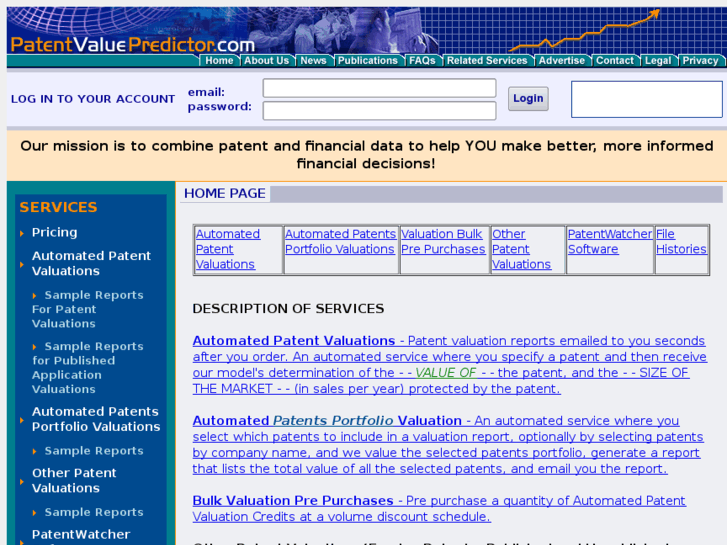727x545 pixels.
Task: Focus the email input field
Action: coord(379,88)
